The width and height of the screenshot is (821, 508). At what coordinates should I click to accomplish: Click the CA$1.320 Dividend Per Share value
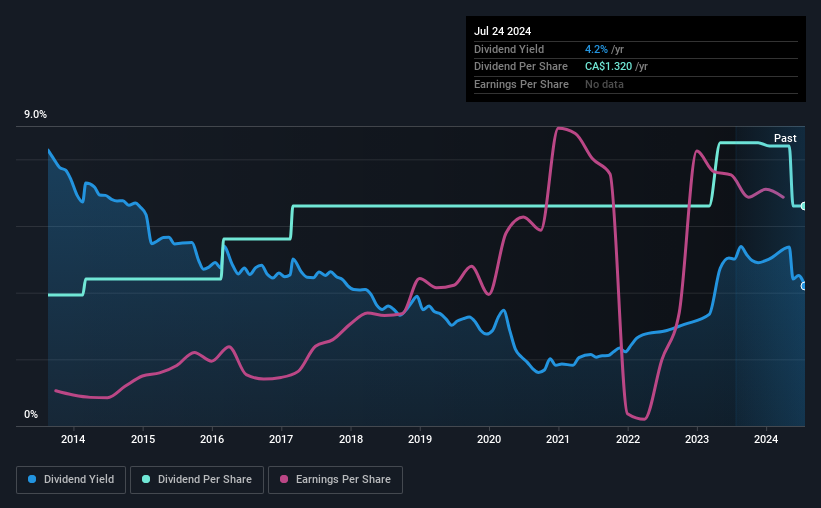pos(608,67)
